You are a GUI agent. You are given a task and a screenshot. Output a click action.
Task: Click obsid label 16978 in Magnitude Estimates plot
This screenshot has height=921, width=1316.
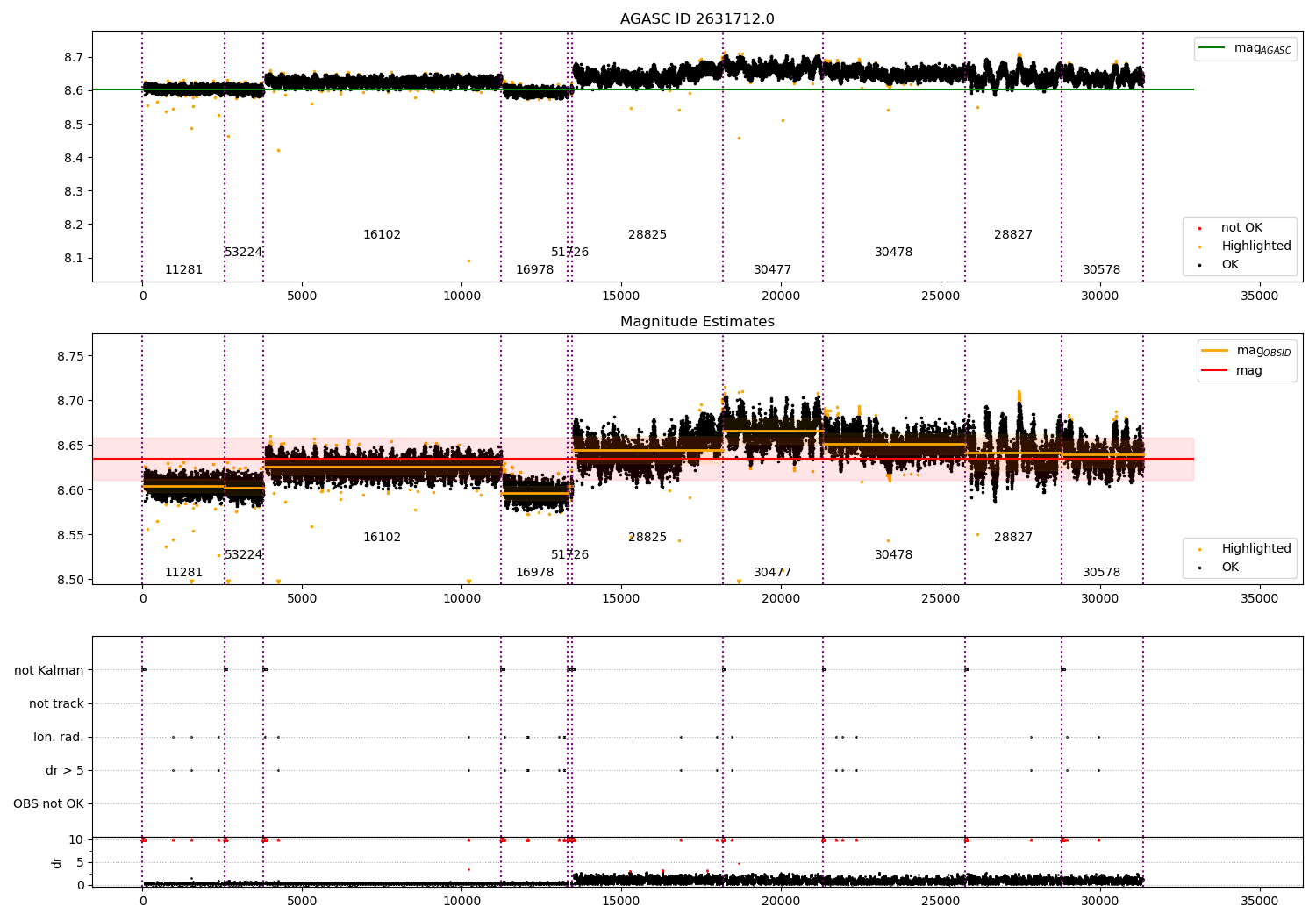535,573
